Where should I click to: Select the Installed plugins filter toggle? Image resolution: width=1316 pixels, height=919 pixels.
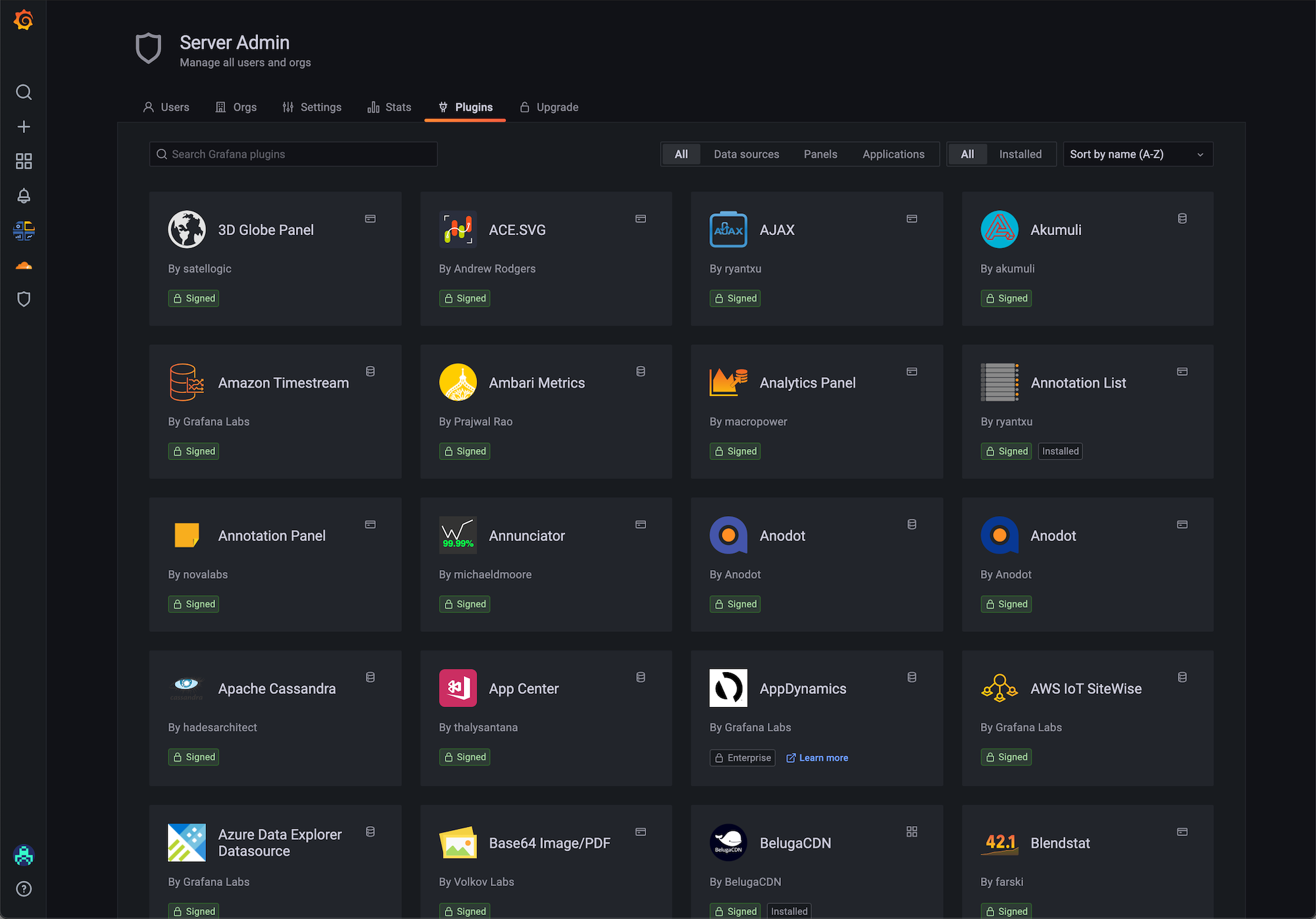tap(1019, 154)
